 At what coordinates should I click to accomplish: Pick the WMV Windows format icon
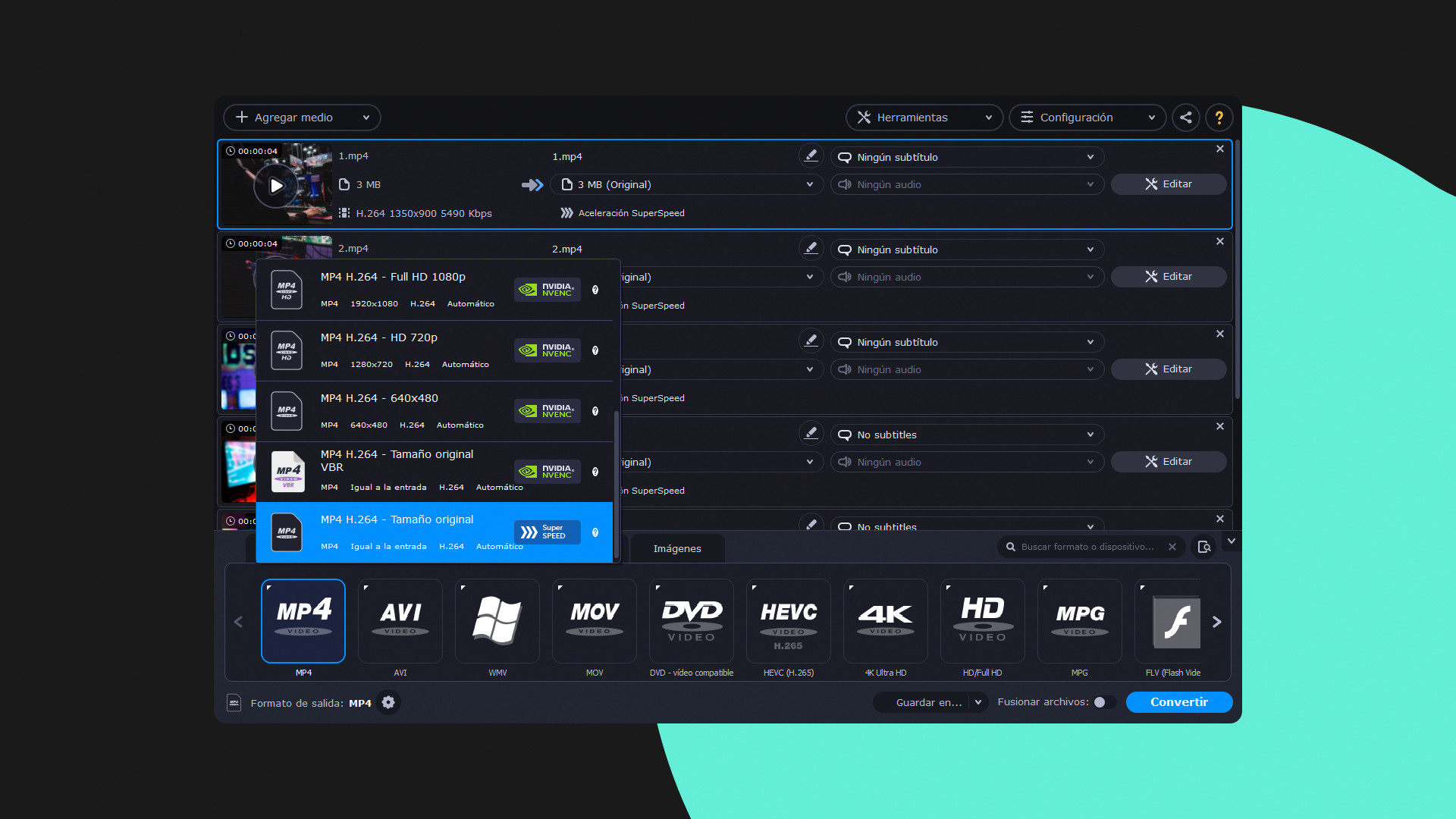tap(497, 621)
